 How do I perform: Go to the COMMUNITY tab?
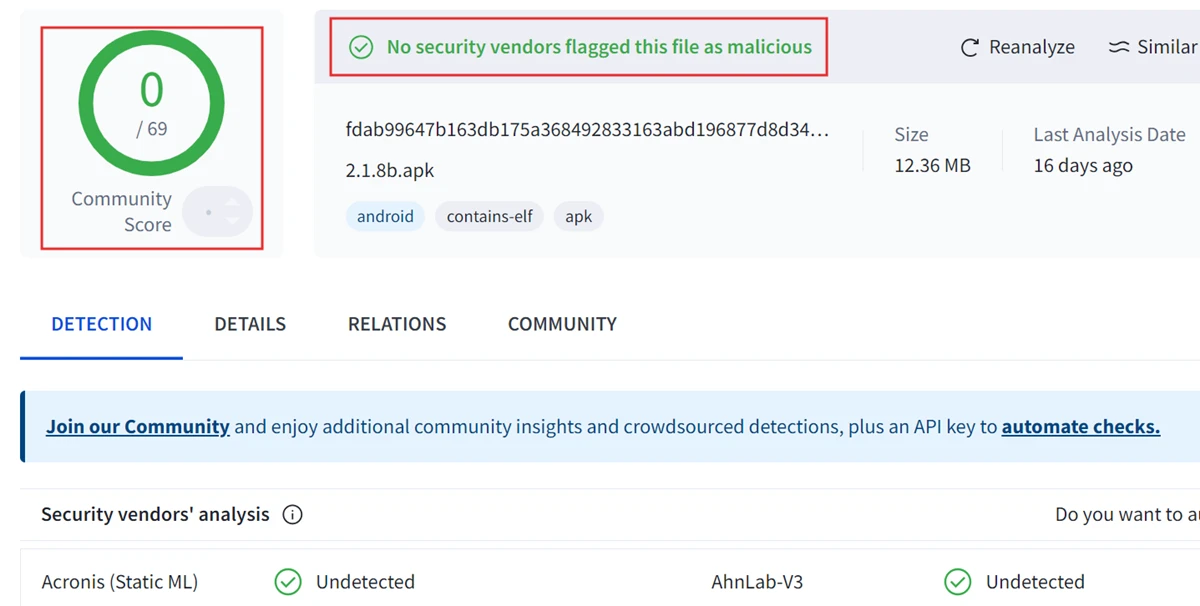562,324
